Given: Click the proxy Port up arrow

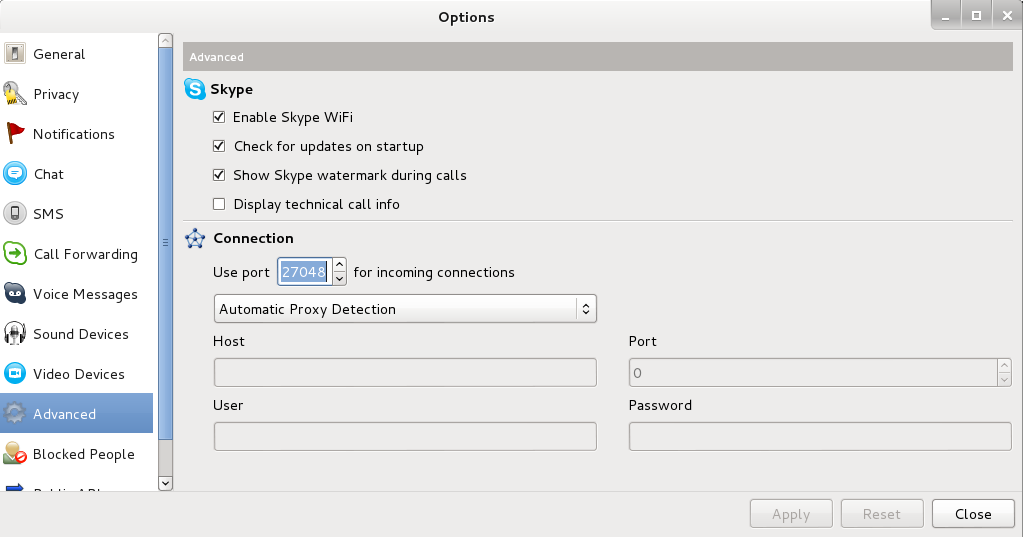Looking at the screenshot, I should point(1005,365).
